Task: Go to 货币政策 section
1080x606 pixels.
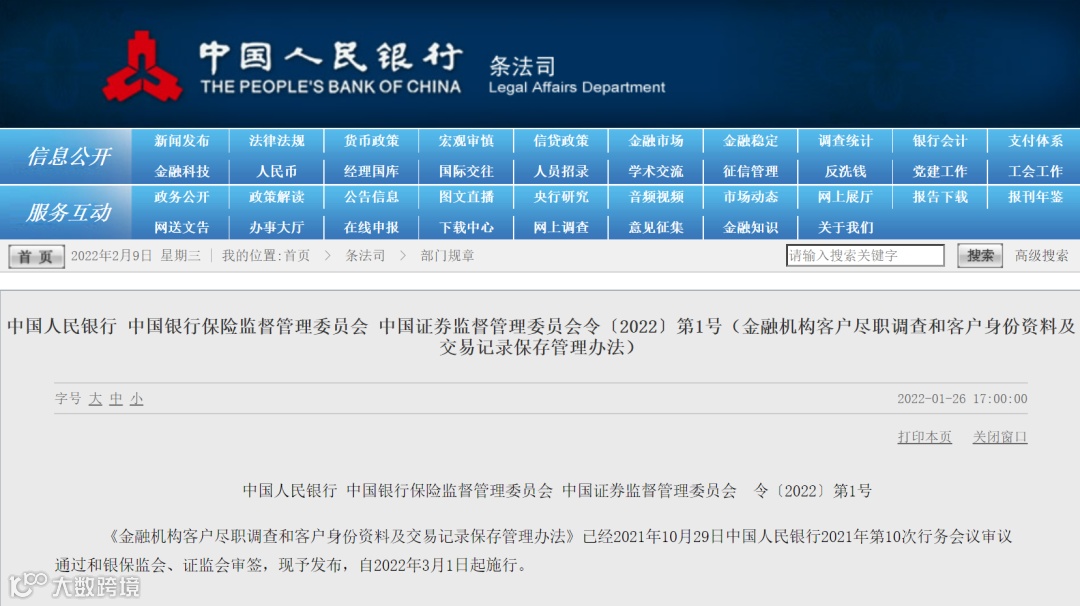Action: tap(371, 141)
